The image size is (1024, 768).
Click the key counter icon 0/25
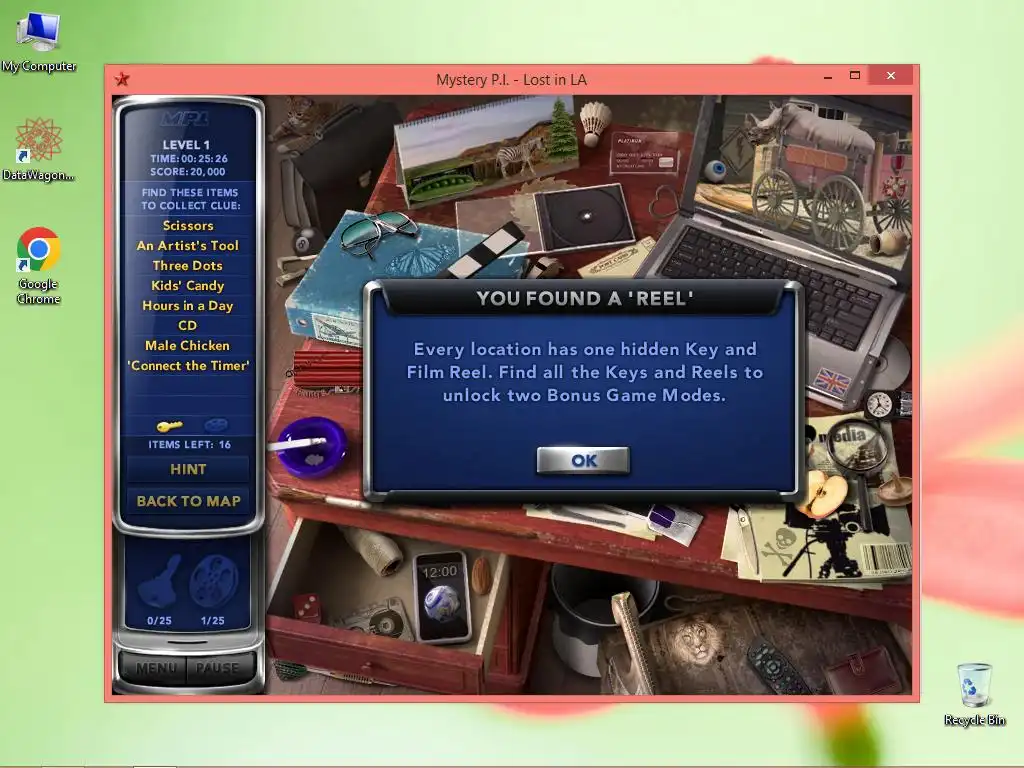(x=159, y=590)
